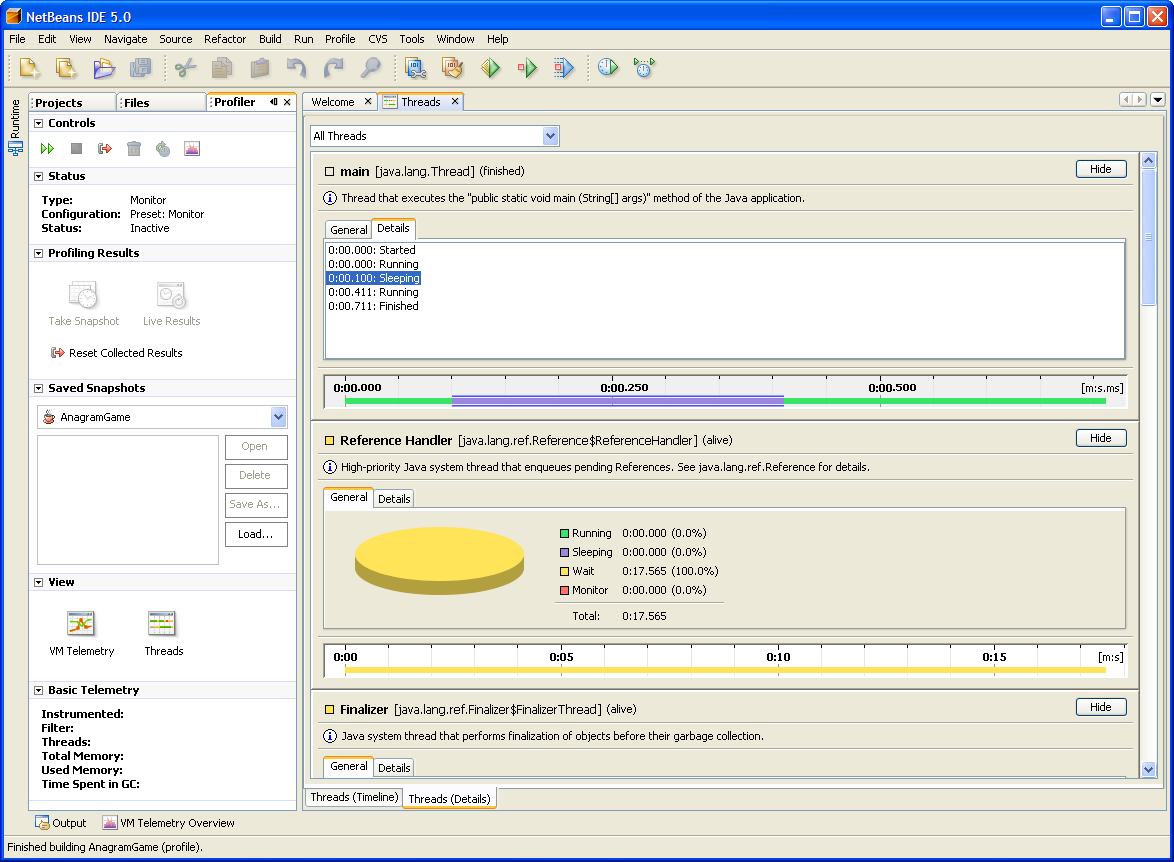This screenshot has height=862, width=1174.
Task: Switch to the Welcome tab
Action: [x=332, y=102]
